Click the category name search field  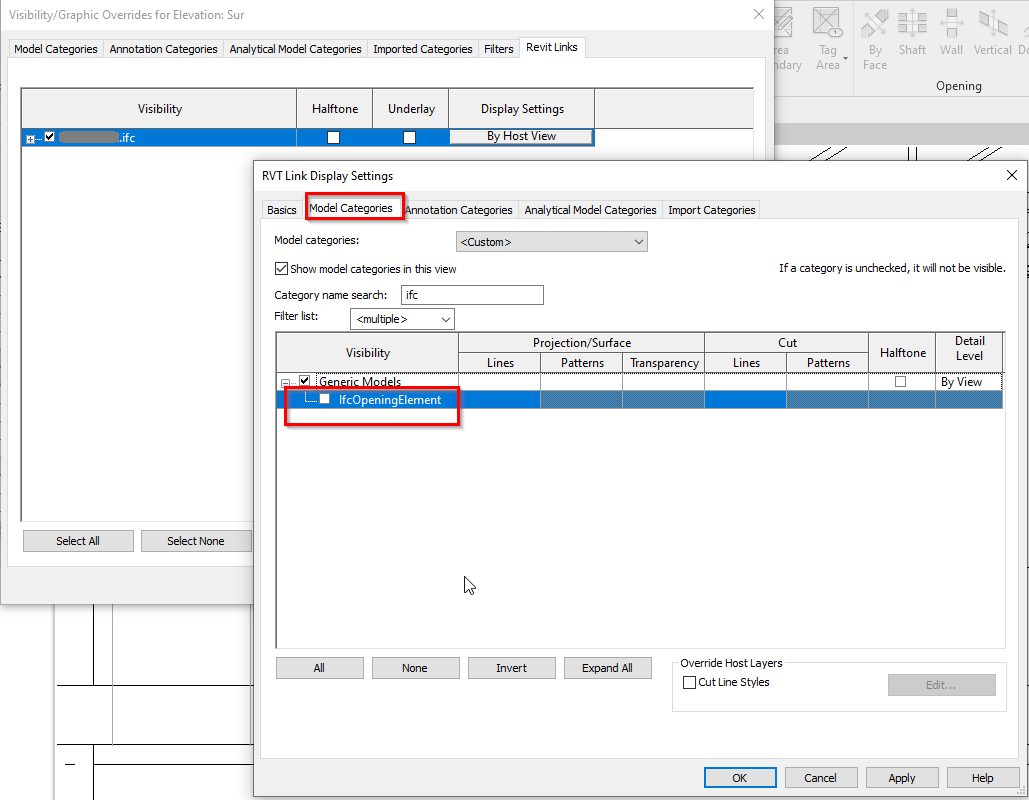472,294
